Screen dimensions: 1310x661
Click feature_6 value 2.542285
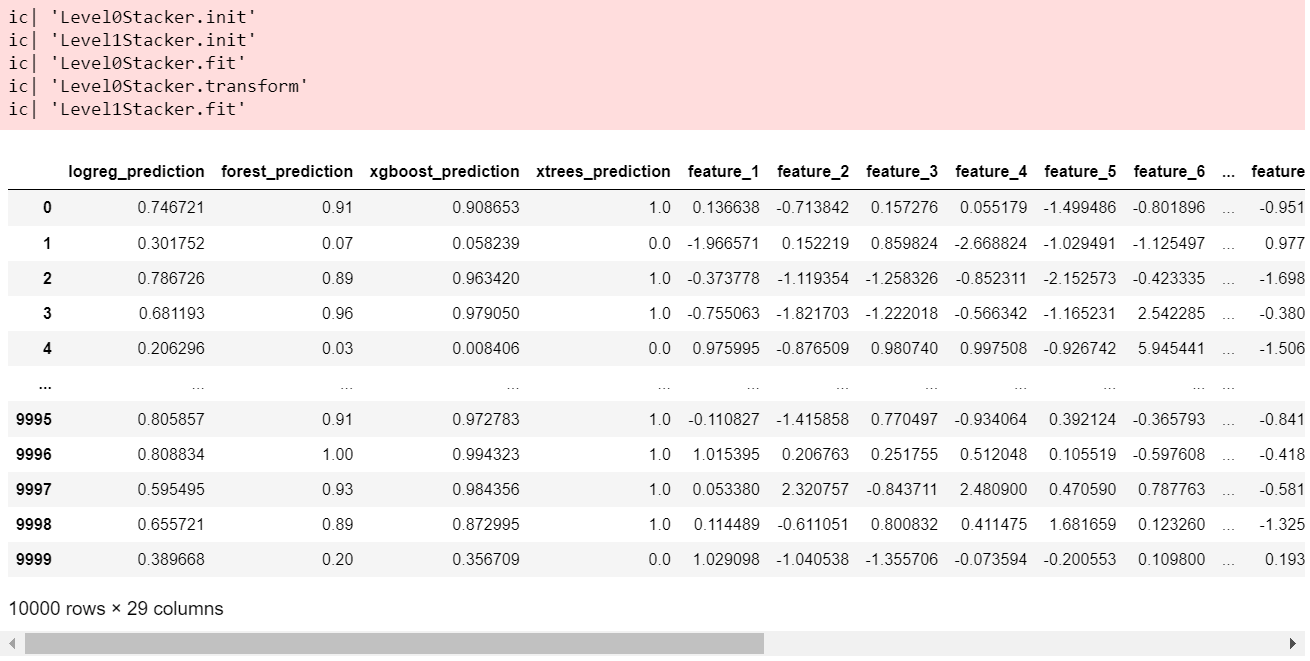tap(1171, 313)
